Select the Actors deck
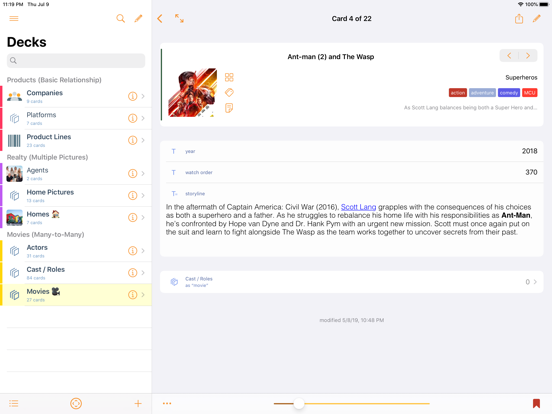The image size is (552, 414). tap(76, 251)
